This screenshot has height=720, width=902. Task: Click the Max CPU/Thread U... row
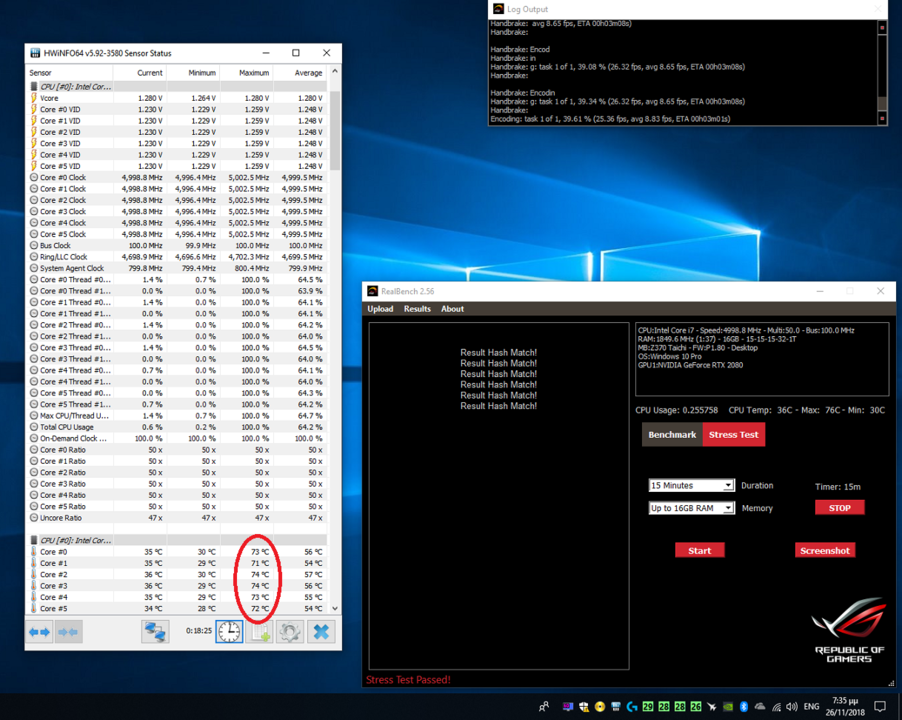pos(177,416)
